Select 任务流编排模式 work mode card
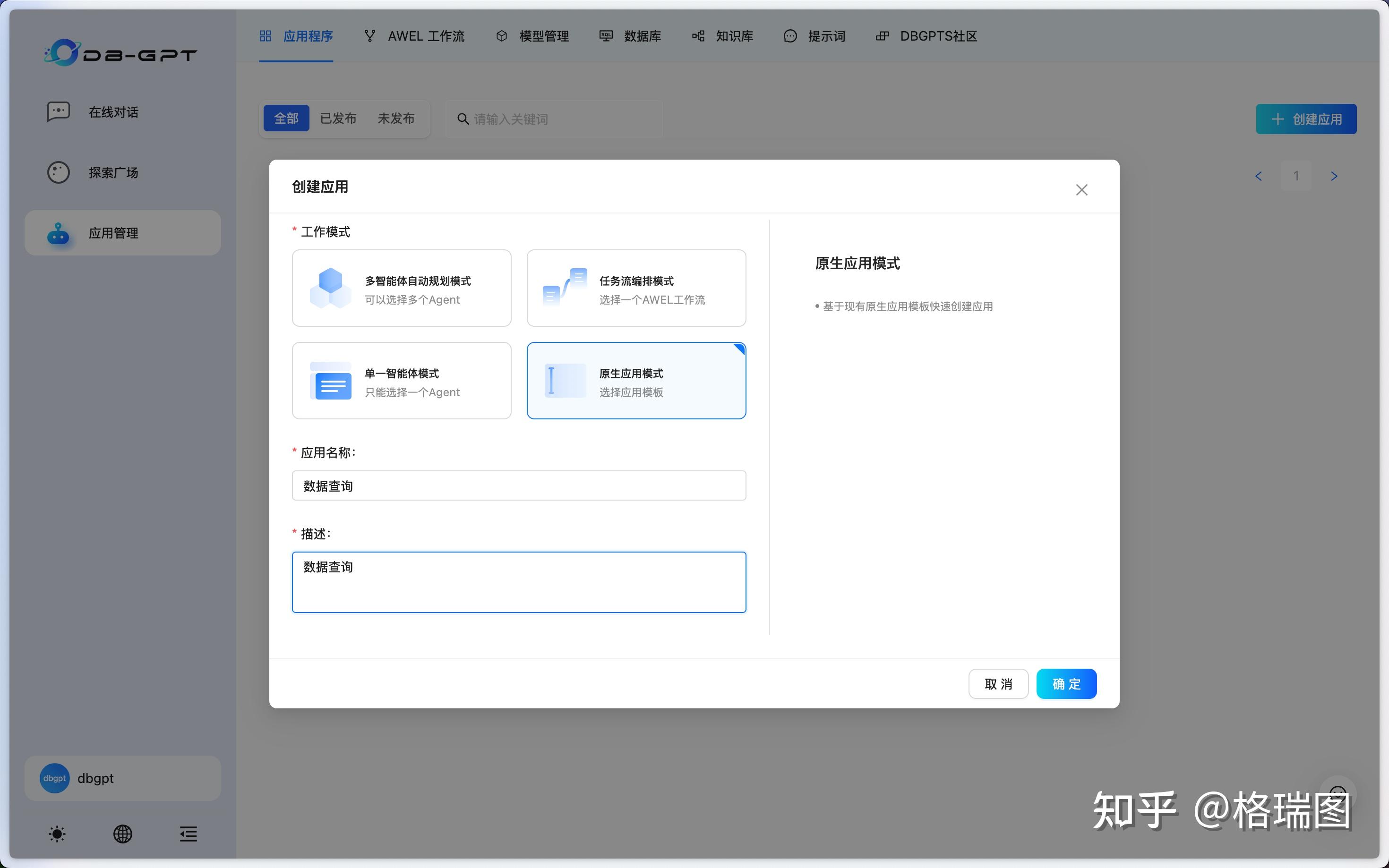The image size is (1389, 868). tap(635, 288)
